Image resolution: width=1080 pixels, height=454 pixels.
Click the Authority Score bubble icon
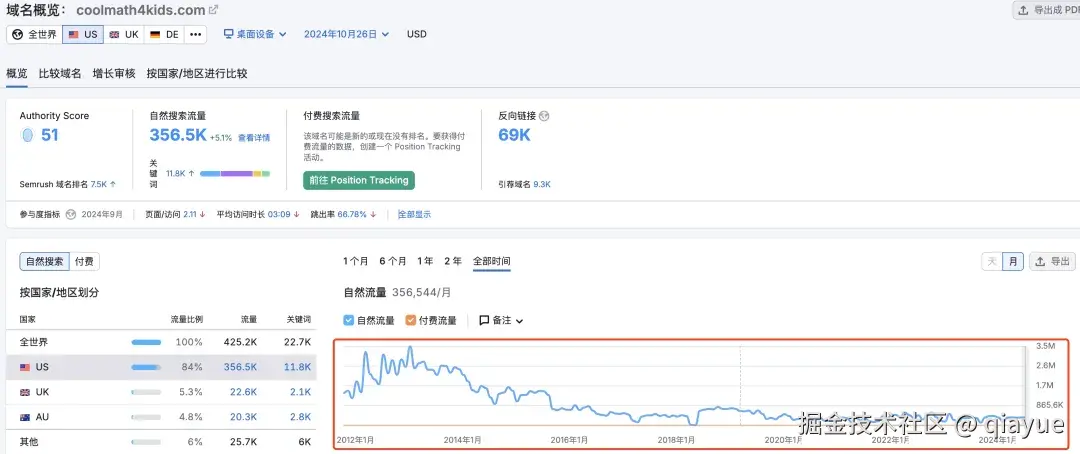click(x=28, y=135)
